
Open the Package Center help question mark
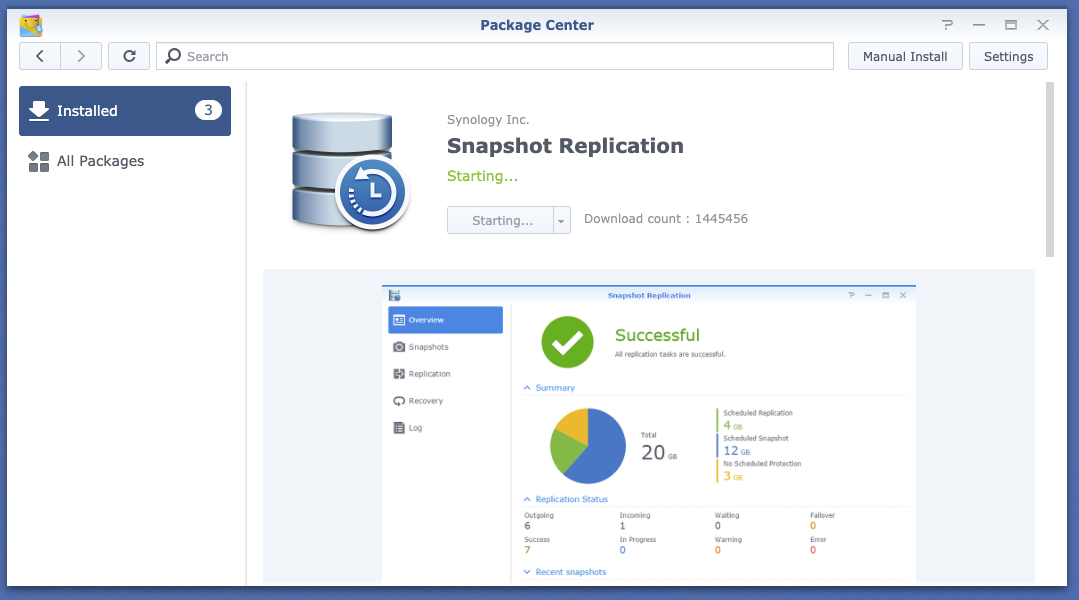(x=948, y=25)
